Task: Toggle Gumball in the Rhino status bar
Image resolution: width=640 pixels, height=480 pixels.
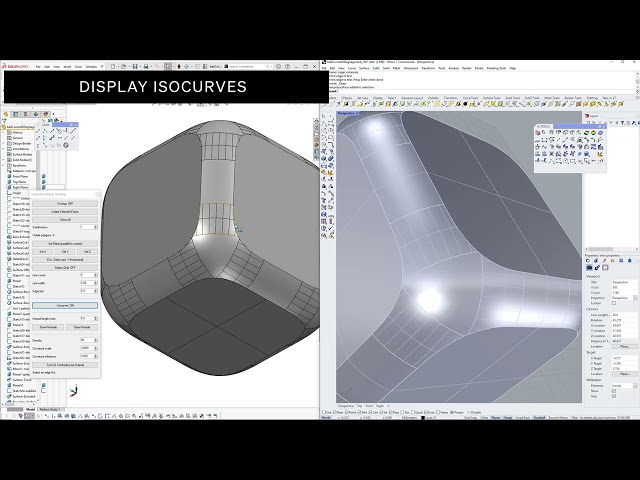Action: point(539,418)
